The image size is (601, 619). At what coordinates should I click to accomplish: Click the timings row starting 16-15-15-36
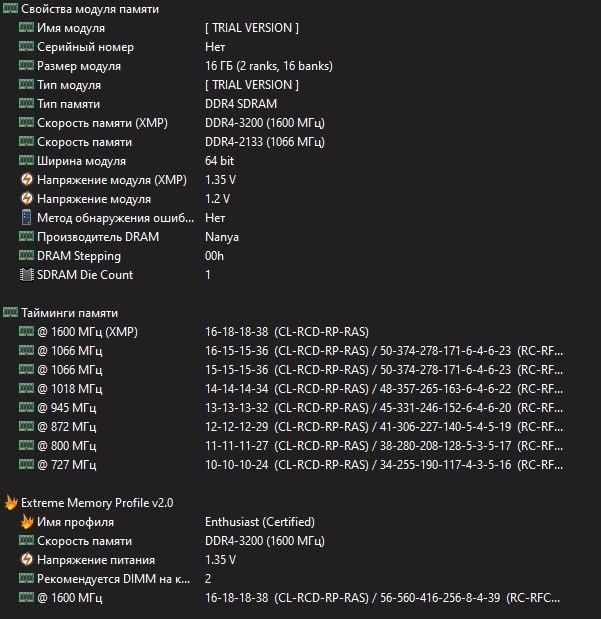[x=384, y=351]
